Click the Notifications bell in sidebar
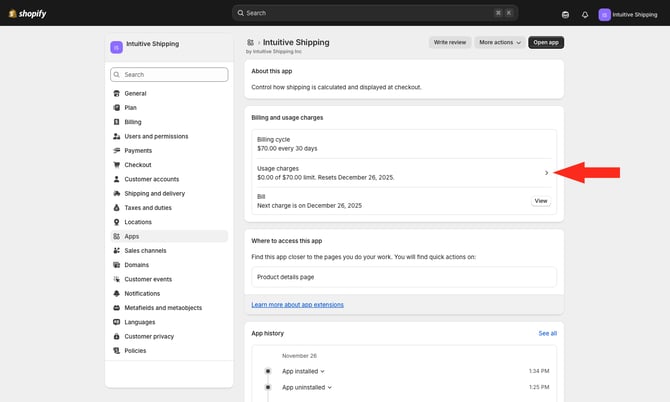The height and width of the screenshot is (402, 670). click(116, 293)
